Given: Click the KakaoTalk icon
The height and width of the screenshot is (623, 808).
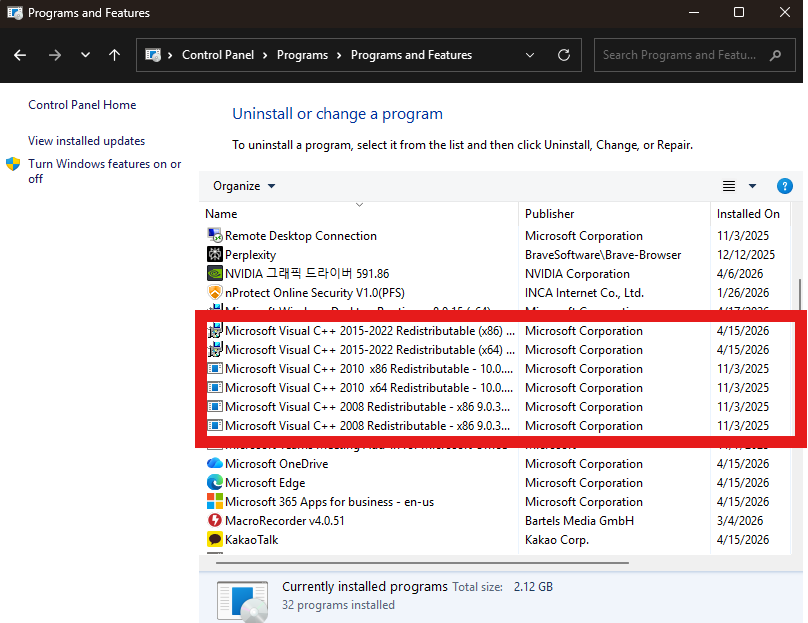Looking at the screenshot, I should (x=214, y=540).
